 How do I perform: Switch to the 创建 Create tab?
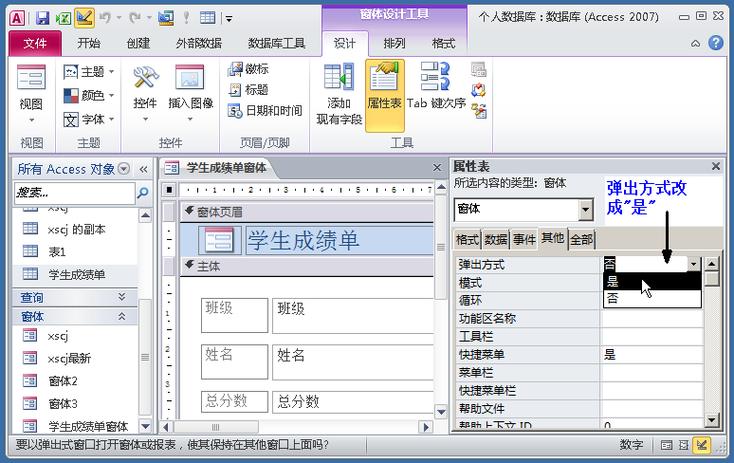(x=138, y=44)
